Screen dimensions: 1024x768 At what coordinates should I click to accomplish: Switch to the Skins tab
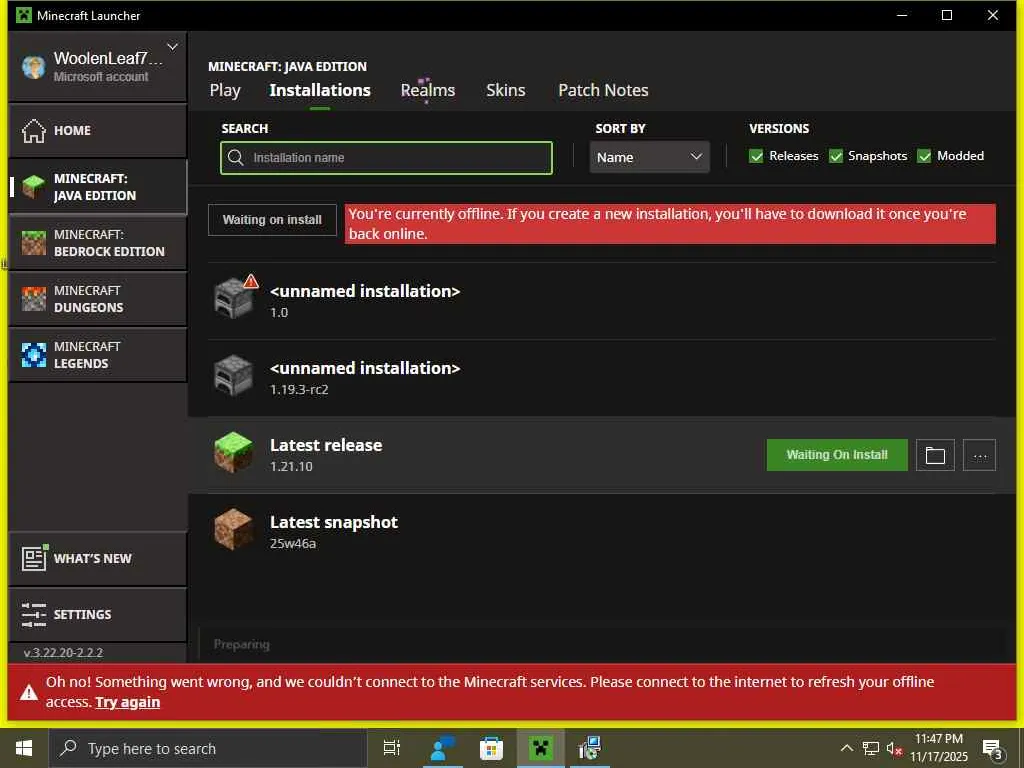coord(505,90)
